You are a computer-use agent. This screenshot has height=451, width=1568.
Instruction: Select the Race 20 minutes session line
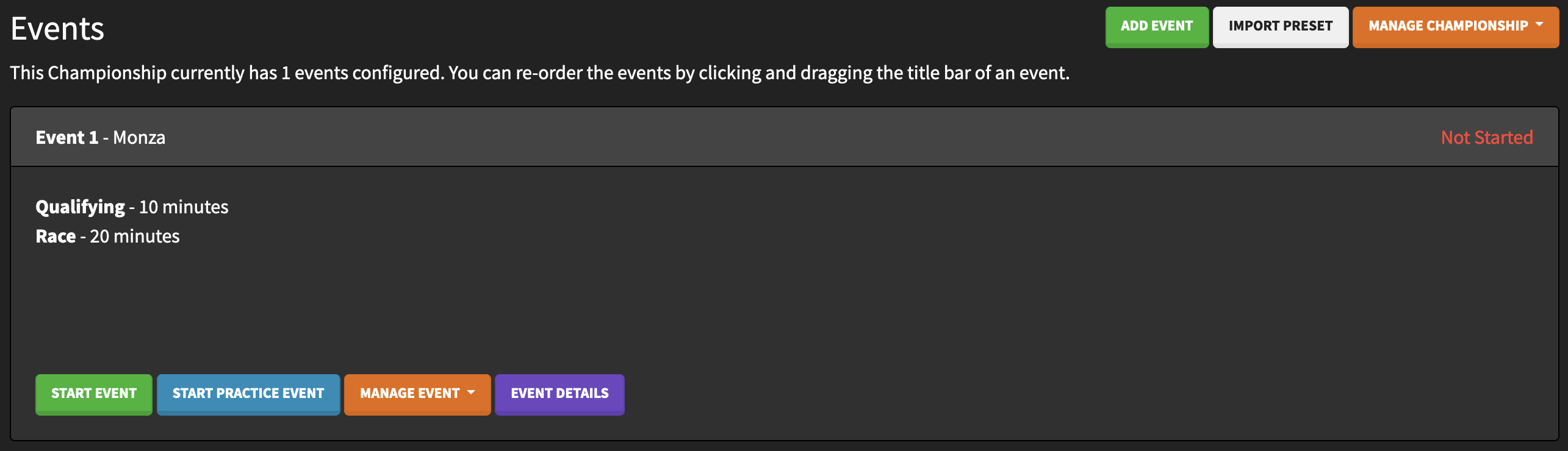click(x=107, y=236)
